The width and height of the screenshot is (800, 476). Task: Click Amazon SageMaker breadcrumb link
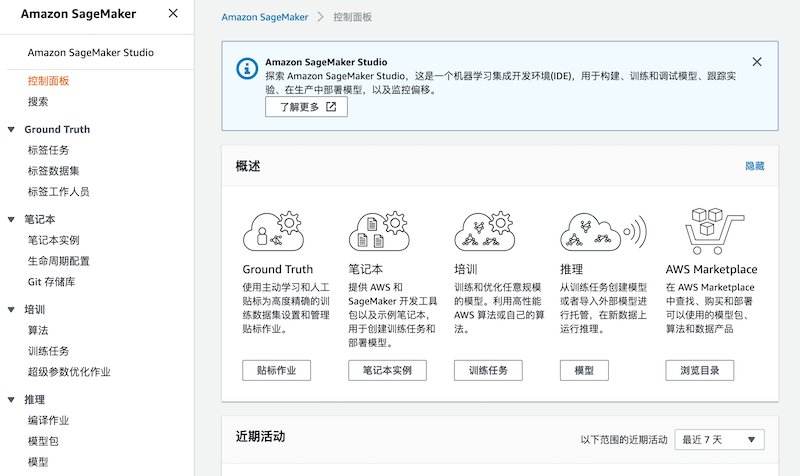point(265,17)
